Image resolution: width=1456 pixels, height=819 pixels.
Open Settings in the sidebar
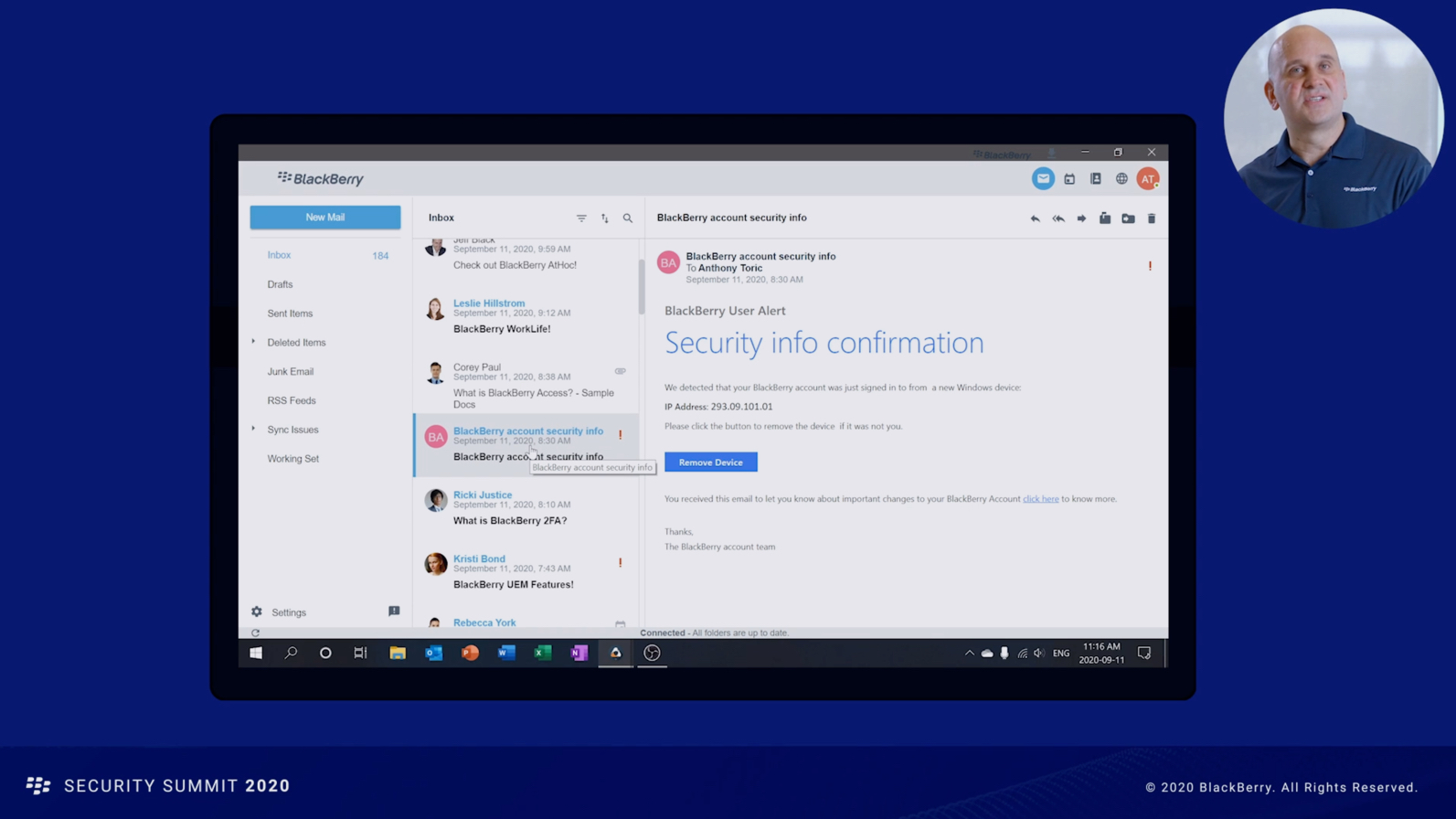pos(288,612)
